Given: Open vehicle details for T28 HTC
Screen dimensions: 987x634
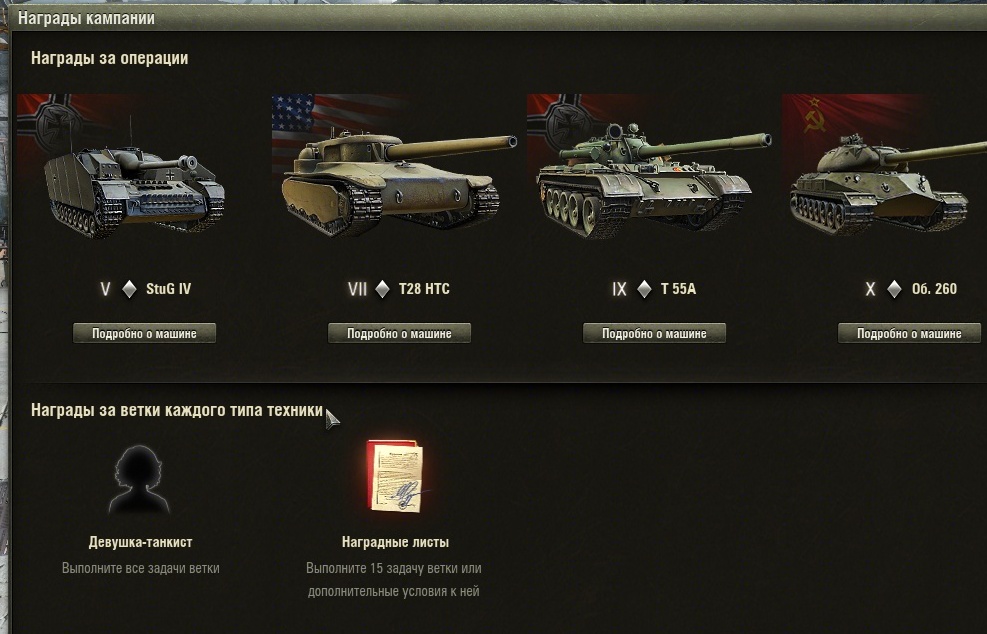Looking at the screenshot, I should click(x=399, y=334).
